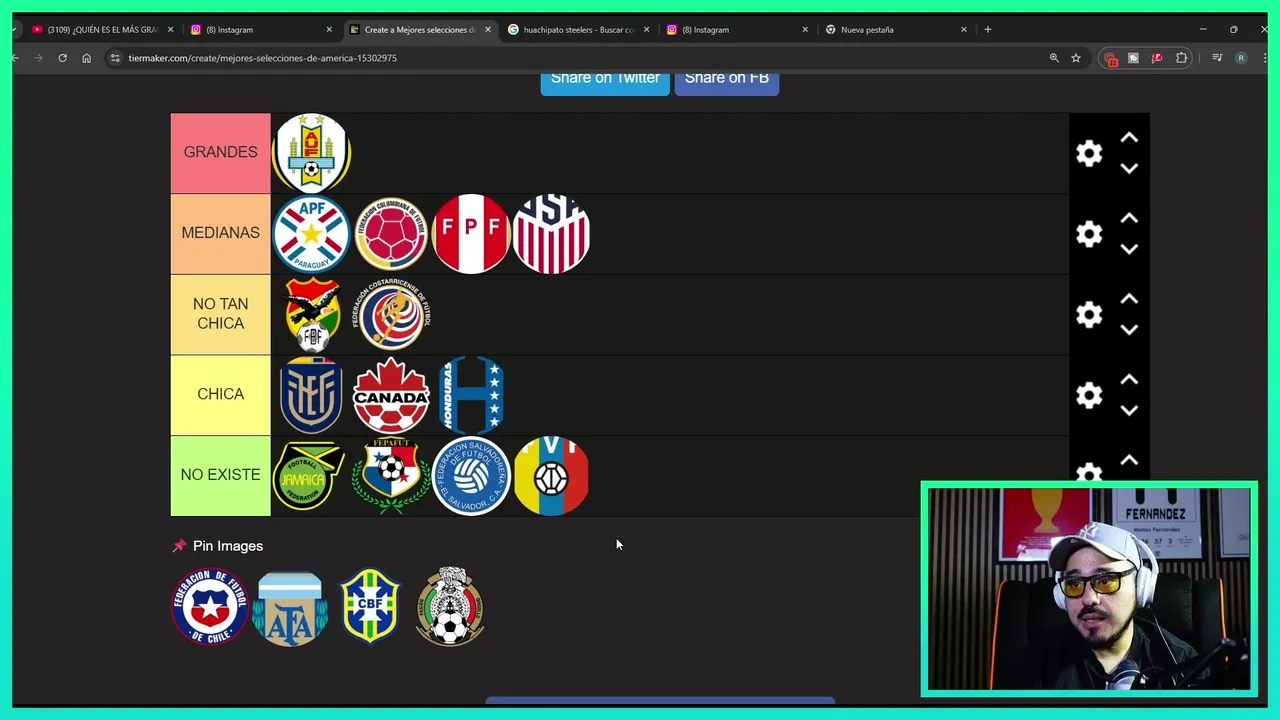The width and height of the screenshot is (1280, 720).
Task: Switch to the Nueva pestaña tab
Action: 896,30
